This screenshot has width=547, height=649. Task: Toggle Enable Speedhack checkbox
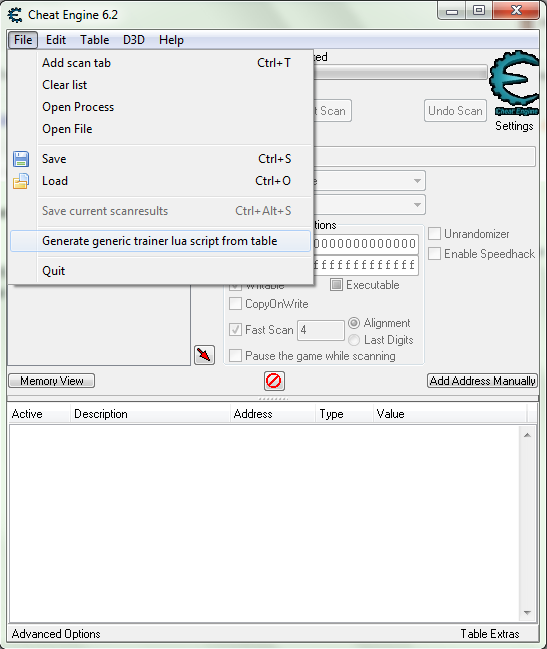pyautogui.click(x=434, y=253)
